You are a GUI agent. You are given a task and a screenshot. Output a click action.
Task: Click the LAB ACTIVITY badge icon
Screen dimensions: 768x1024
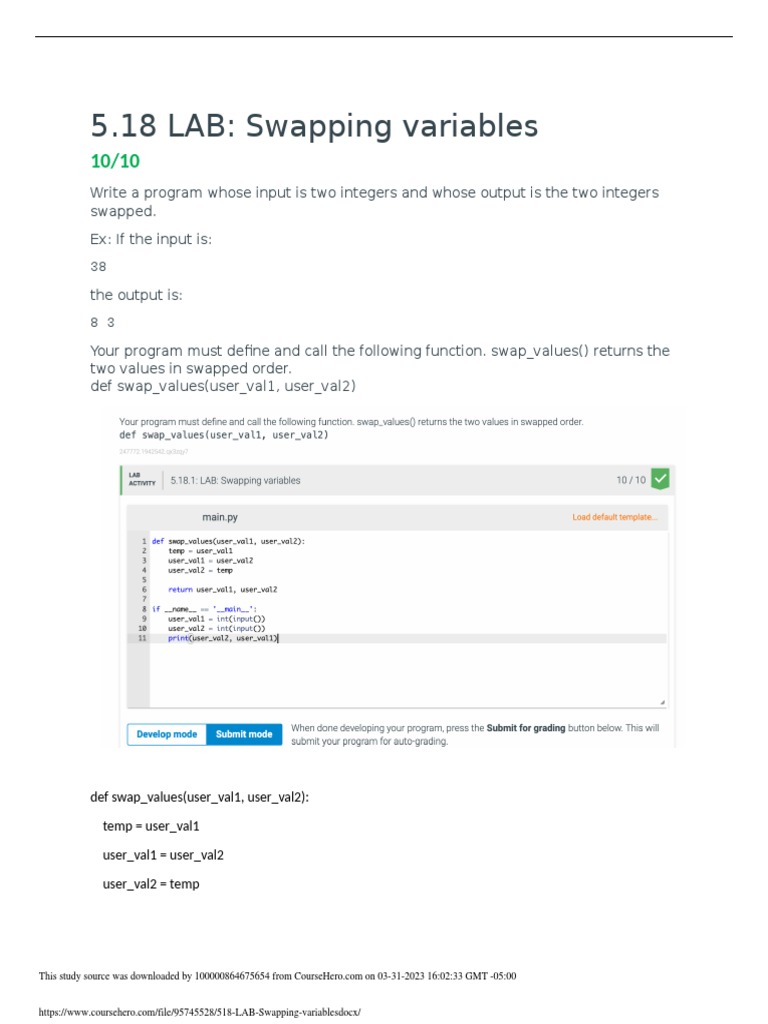pos(142,480)
